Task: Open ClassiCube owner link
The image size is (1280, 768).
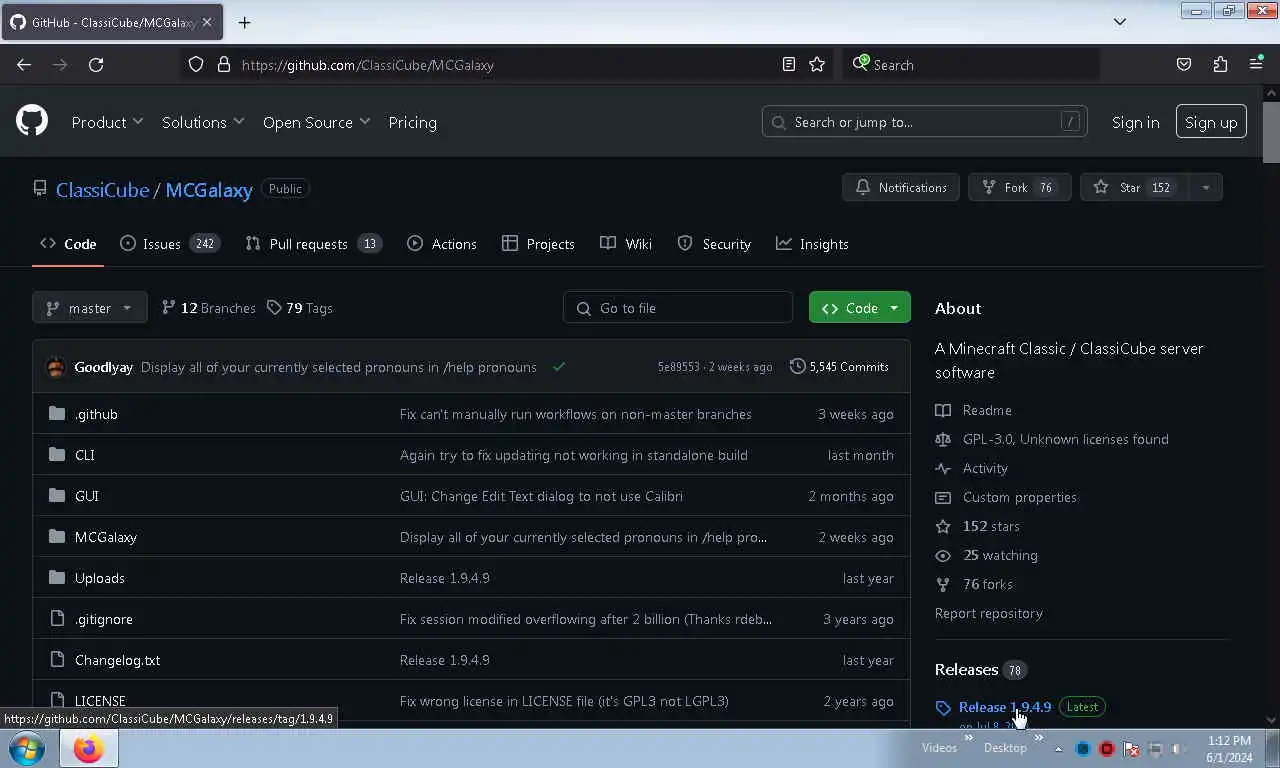Action: click(x=102, y=190)
